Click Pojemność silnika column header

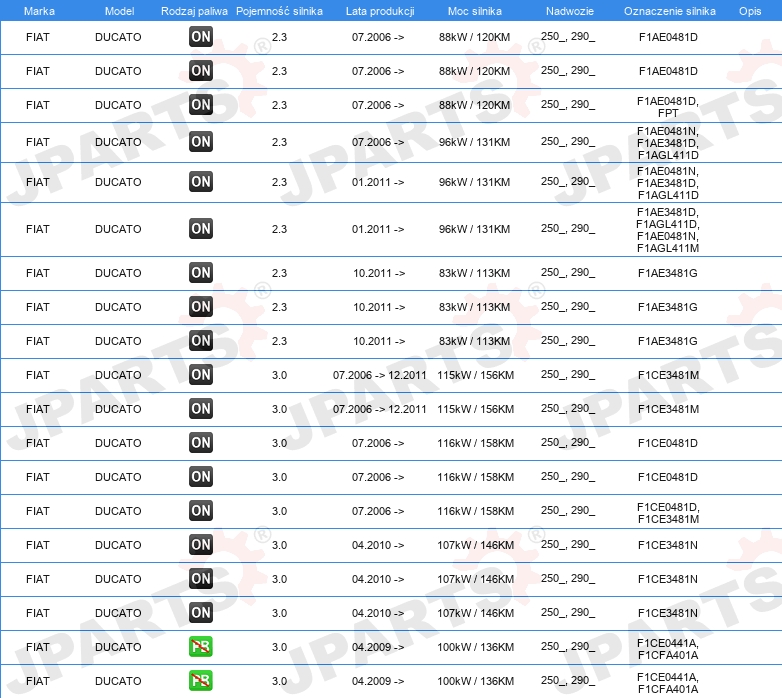click(279, 11)
